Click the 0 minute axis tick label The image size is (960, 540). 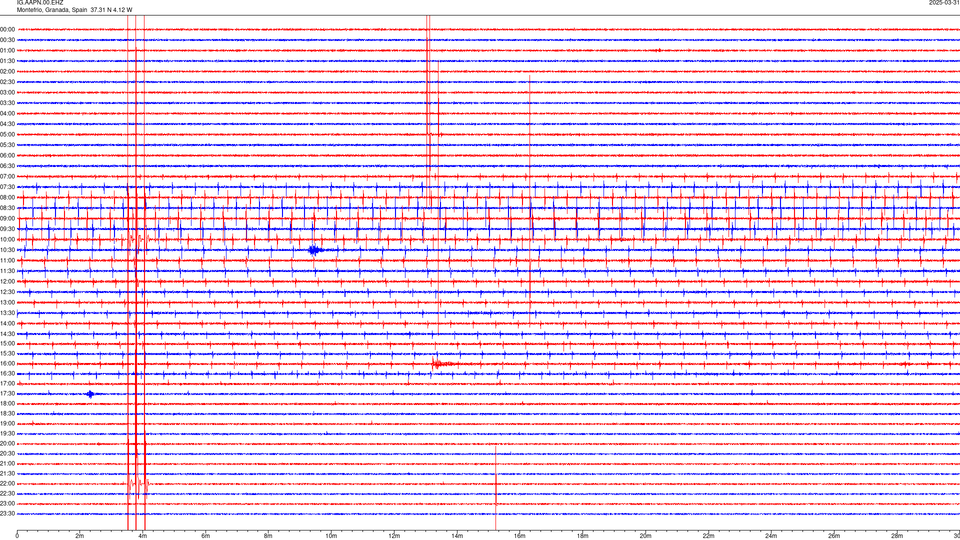click(x=17, y=536)
